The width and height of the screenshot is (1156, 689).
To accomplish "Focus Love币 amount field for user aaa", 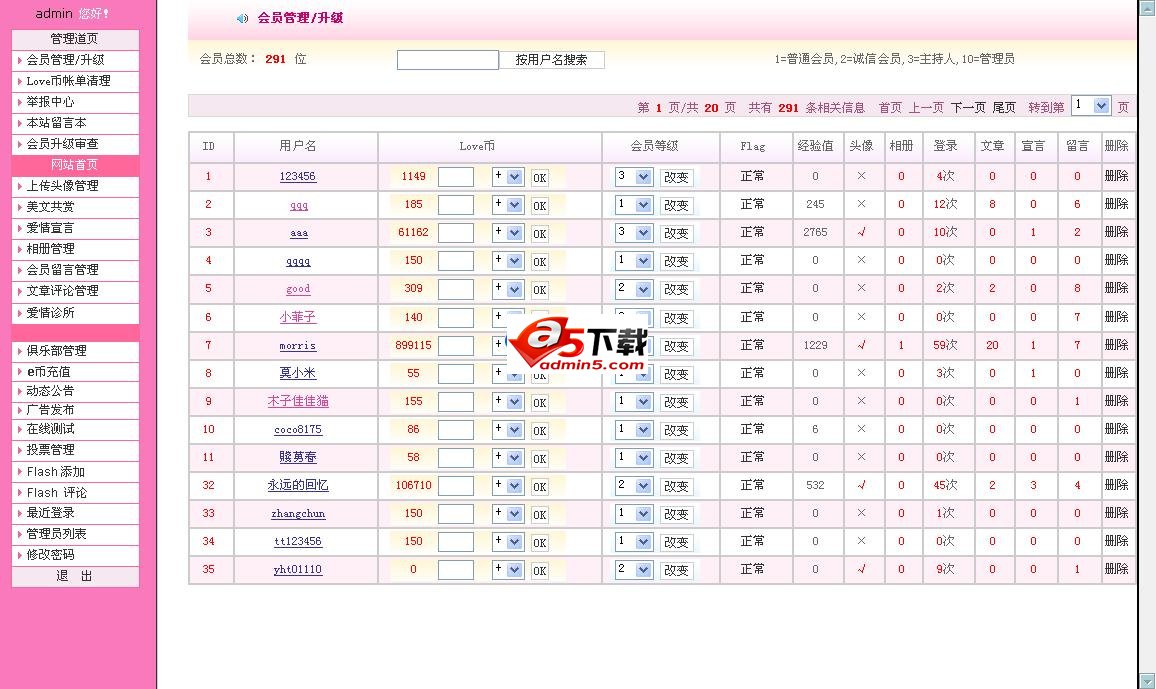I will coord(456,233).
